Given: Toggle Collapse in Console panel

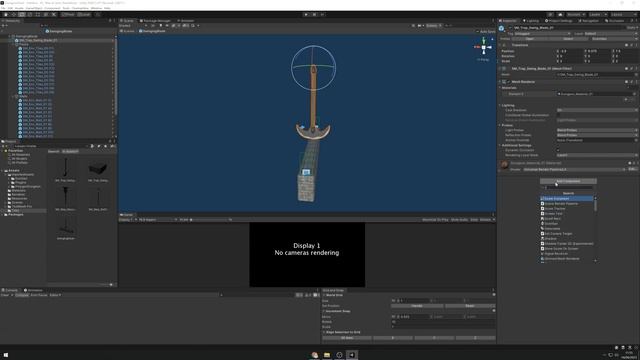Looking at the screenshot, I should coord(22,295).
